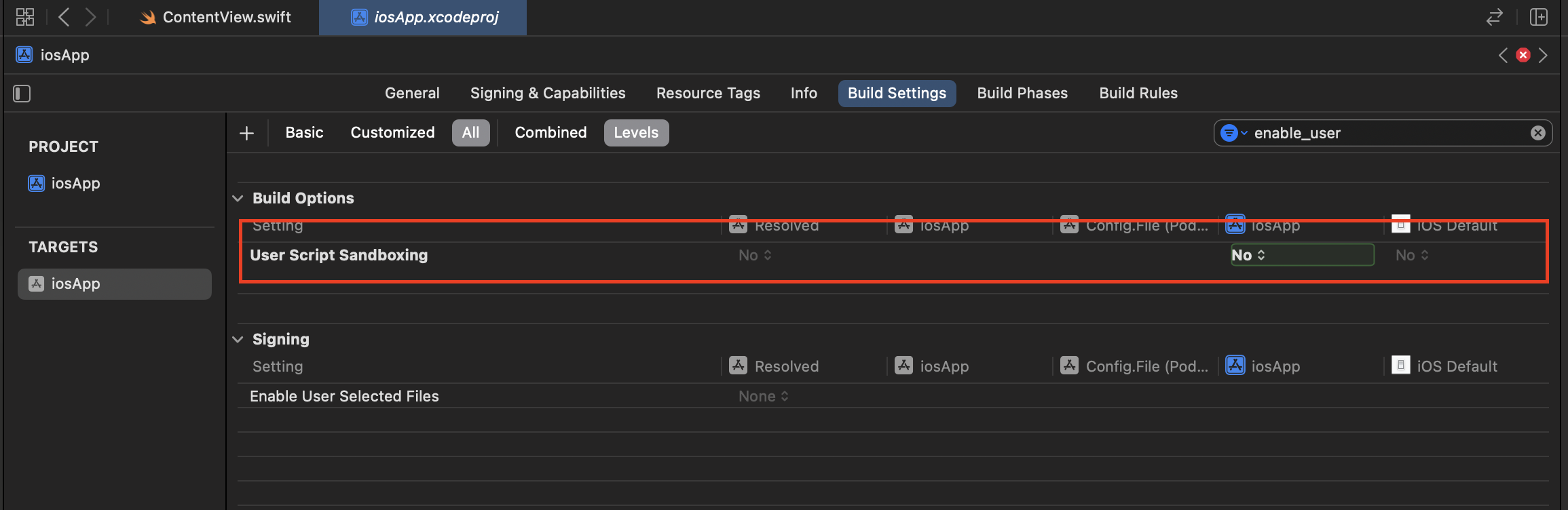1568x510 pixels.
Task: Open the related items grid icon
Action: [x=25, y=17]
